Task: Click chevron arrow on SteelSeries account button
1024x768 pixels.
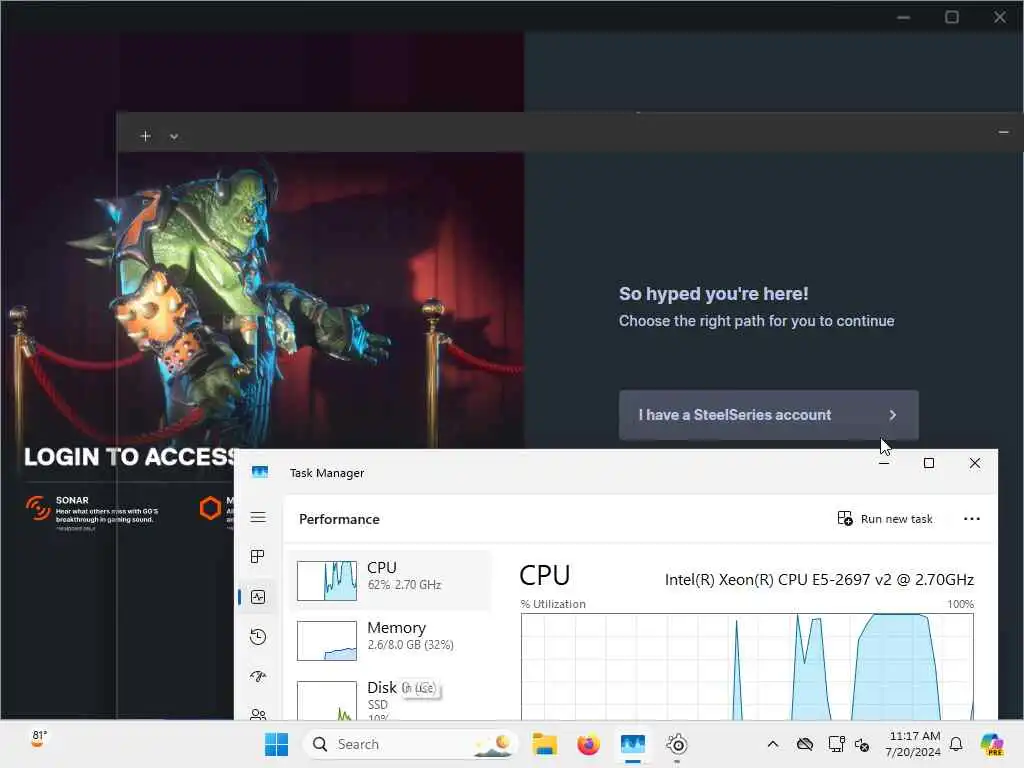Action: (893, 415)
